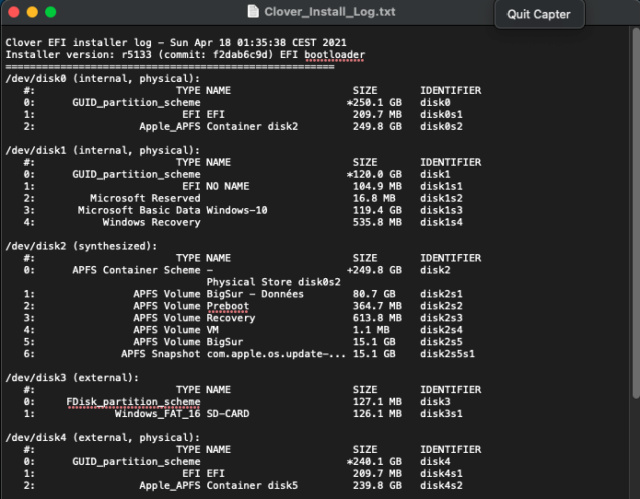Click the yellow minimize window button
This screenshot has height=499, width=640.
[x=32, y=12]
